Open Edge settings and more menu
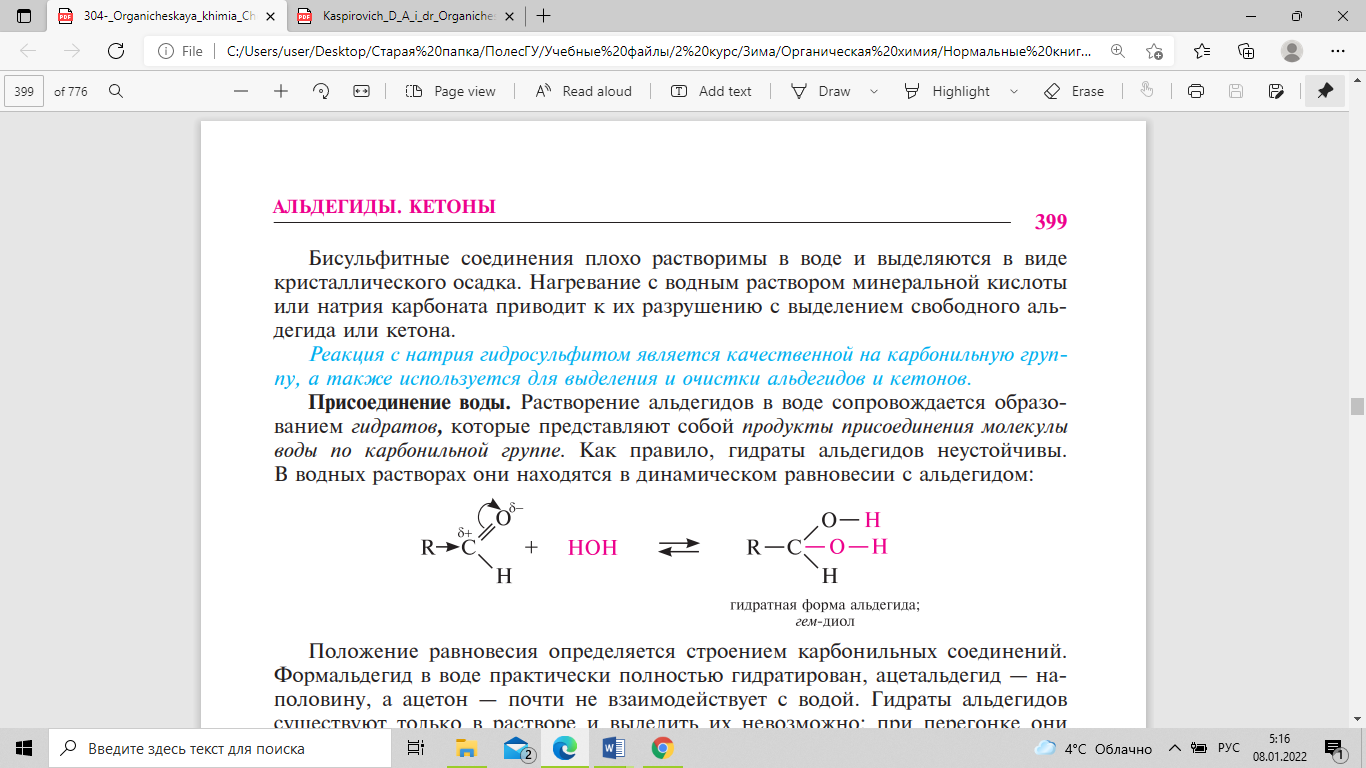This screenshot has width=1366, height=768. click(1338, 51)
